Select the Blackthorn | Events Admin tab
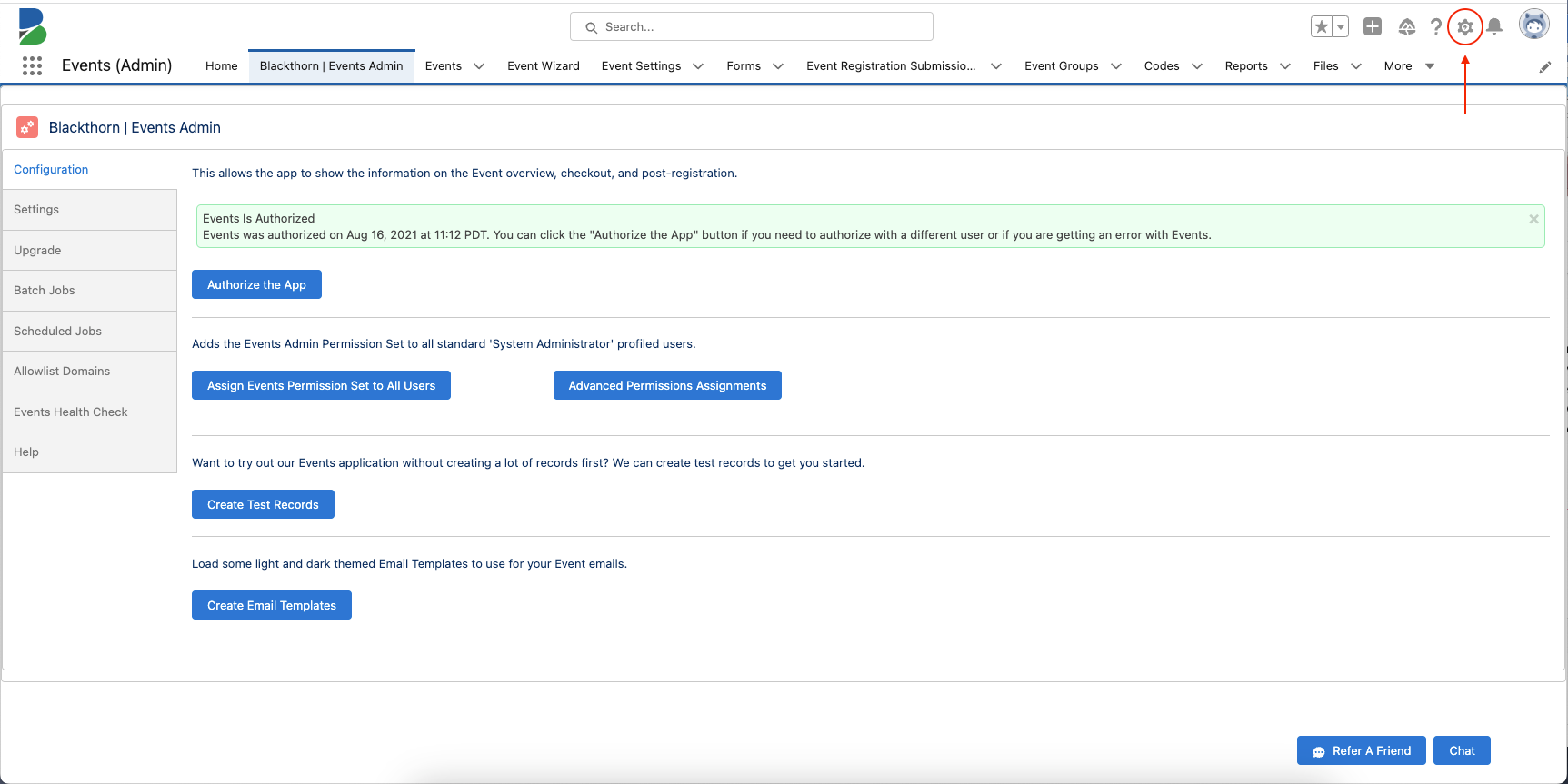 pyautogui.click(x=331, y=66)
